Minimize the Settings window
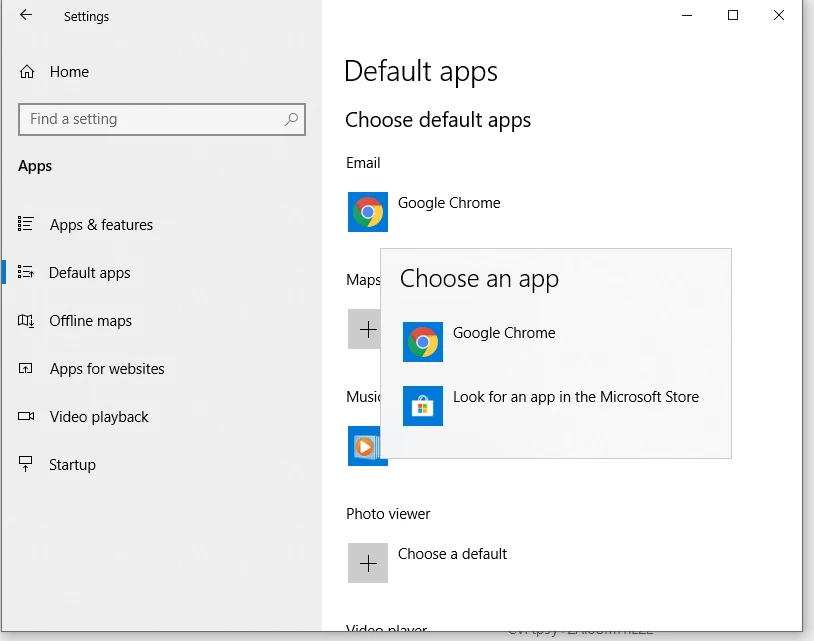The height and width of the screenshot is (641, 814). click(687, 16)
